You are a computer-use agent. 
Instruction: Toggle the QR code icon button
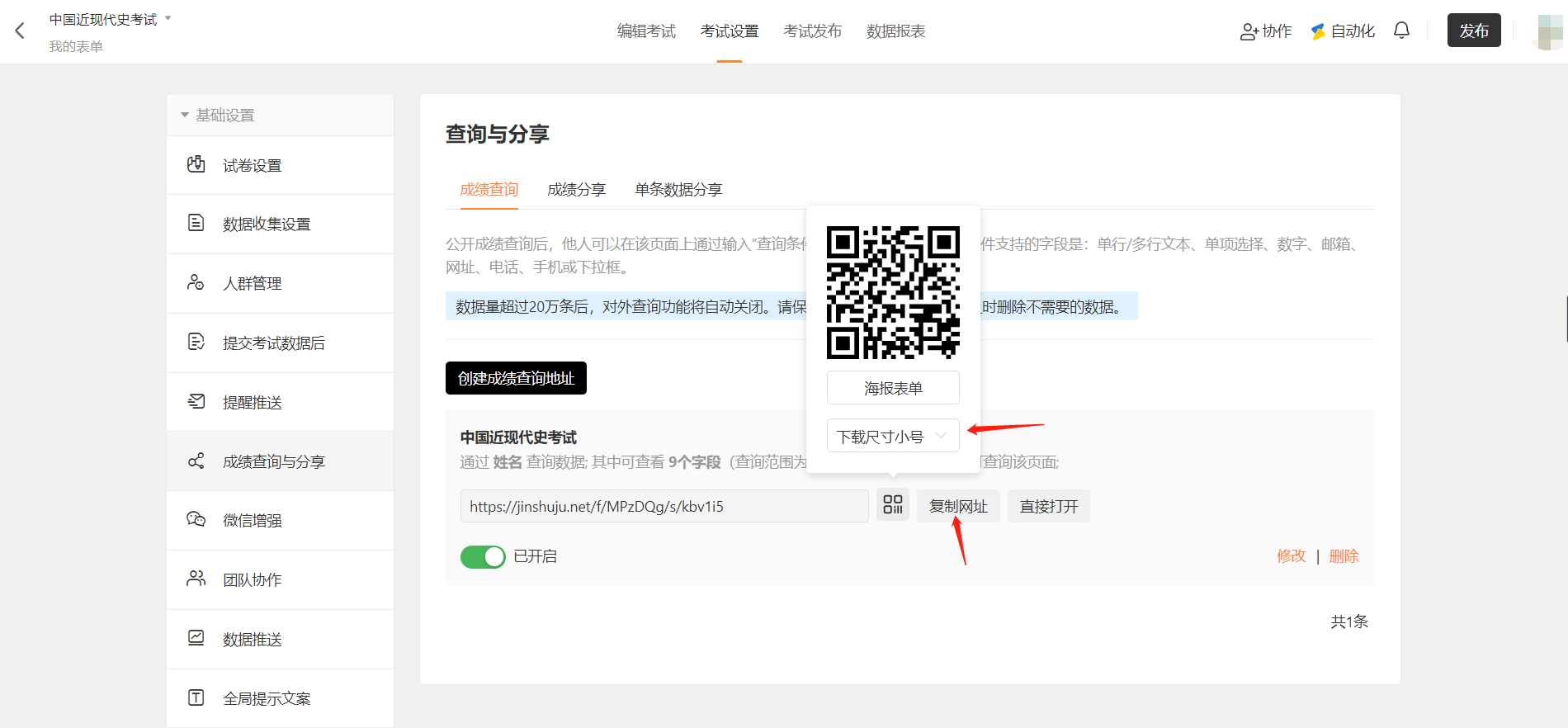click(893, 505)
